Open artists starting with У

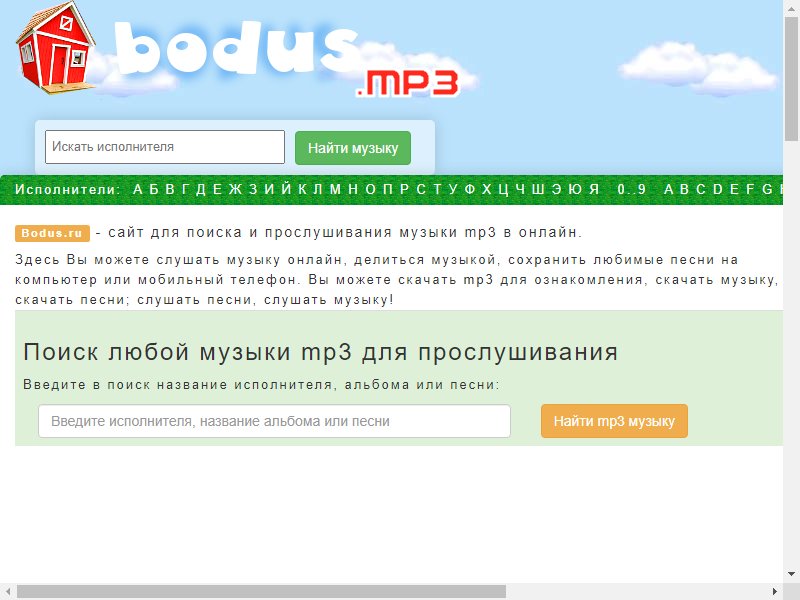453,189
